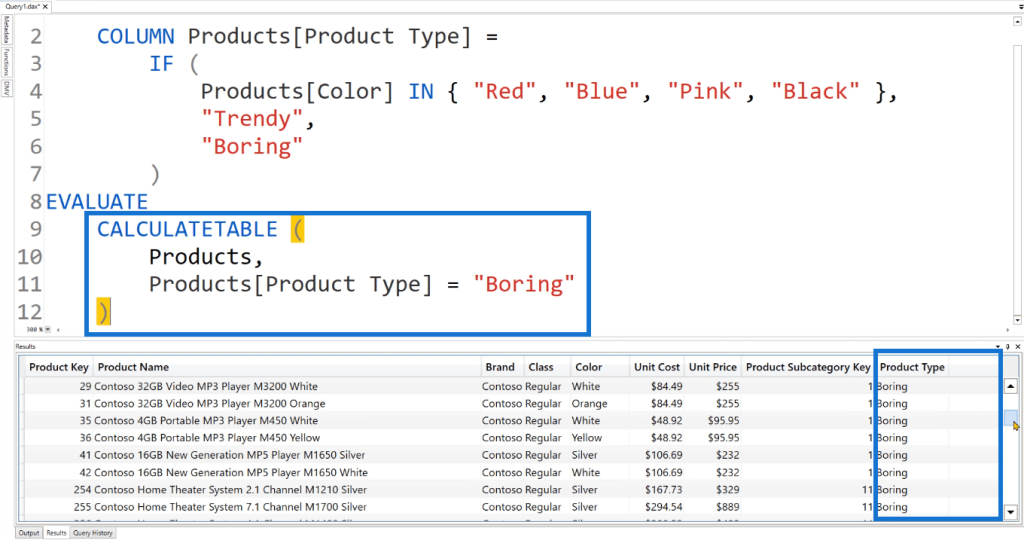Close the Results pane
The width and height of the screenshot is (1024, 540).
(1017, 347)
